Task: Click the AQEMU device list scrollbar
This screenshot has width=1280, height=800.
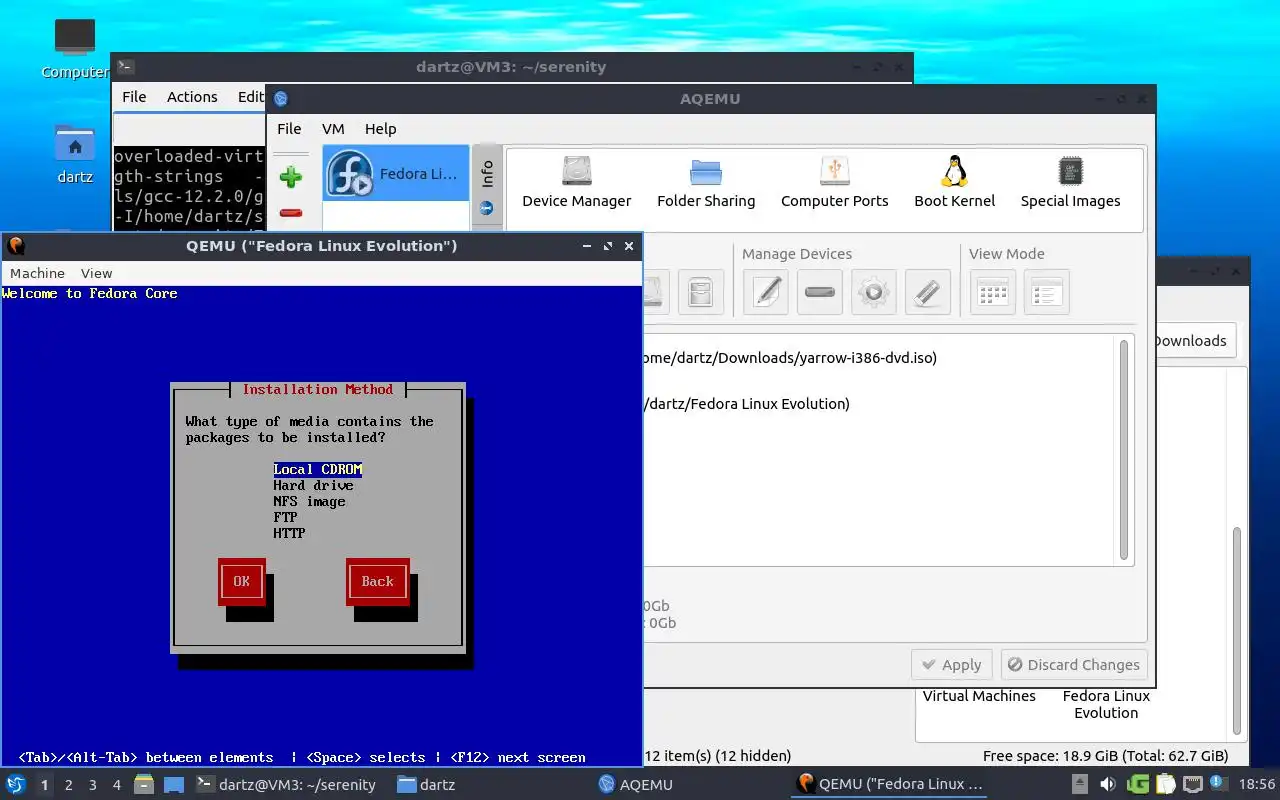Action: (x=1124, y=450)
